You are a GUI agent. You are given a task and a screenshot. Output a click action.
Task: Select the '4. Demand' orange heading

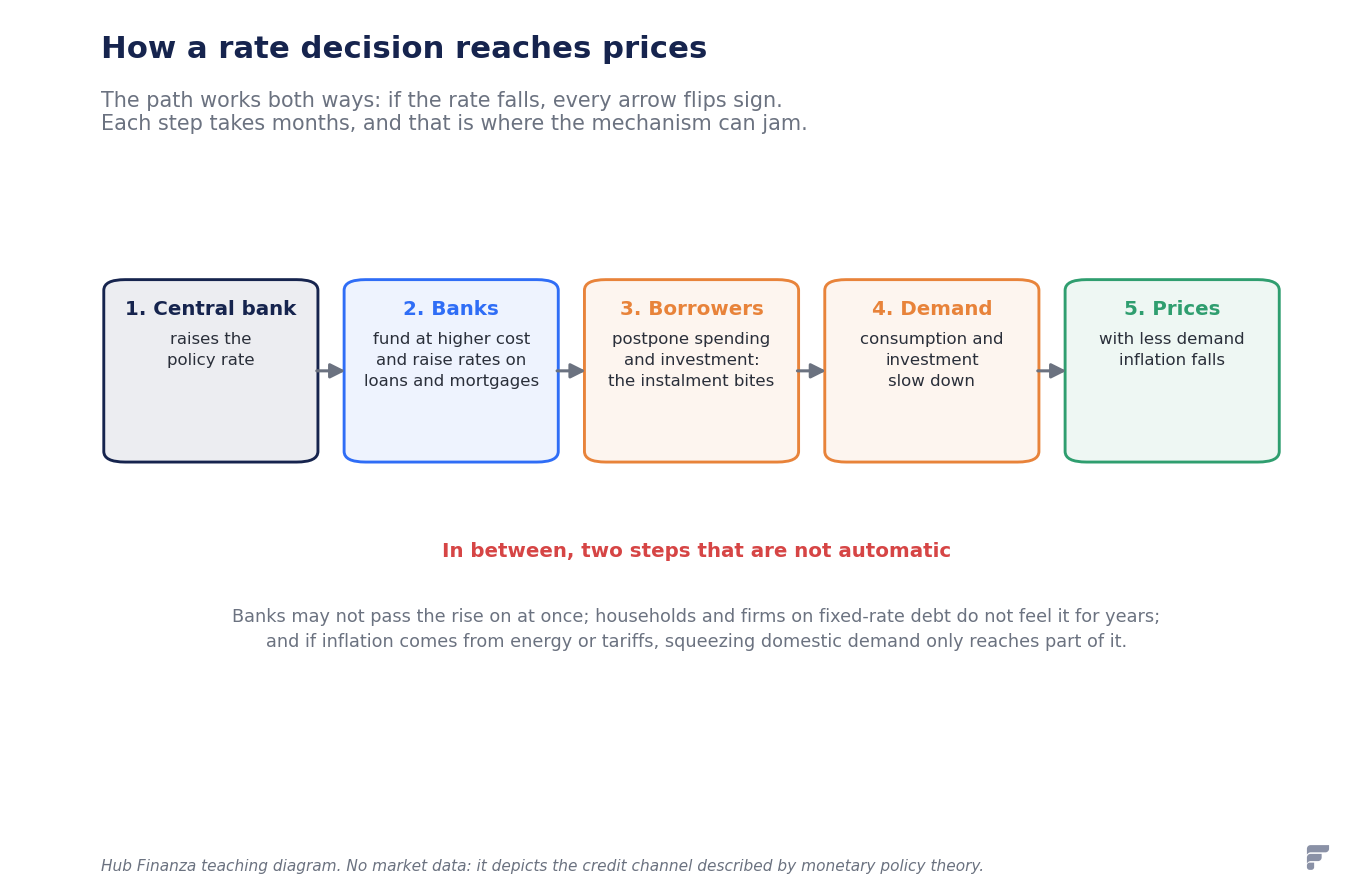(932, 309)
